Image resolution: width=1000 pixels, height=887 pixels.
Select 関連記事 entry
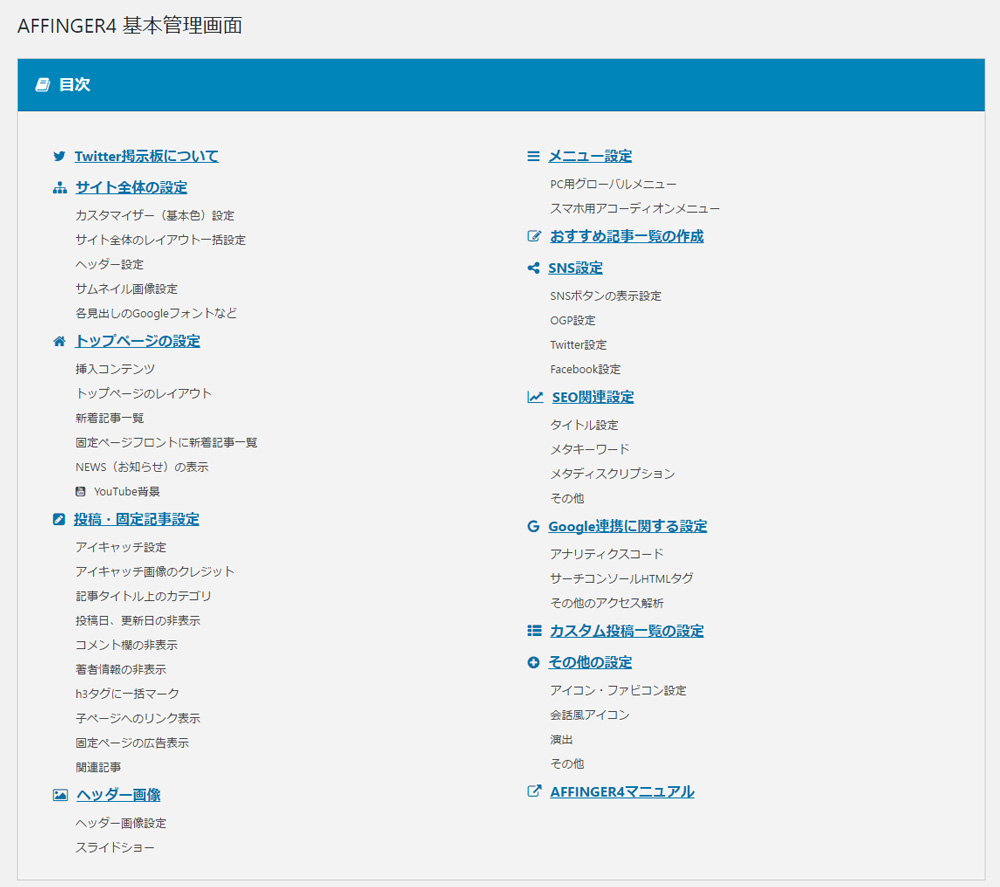98,767
